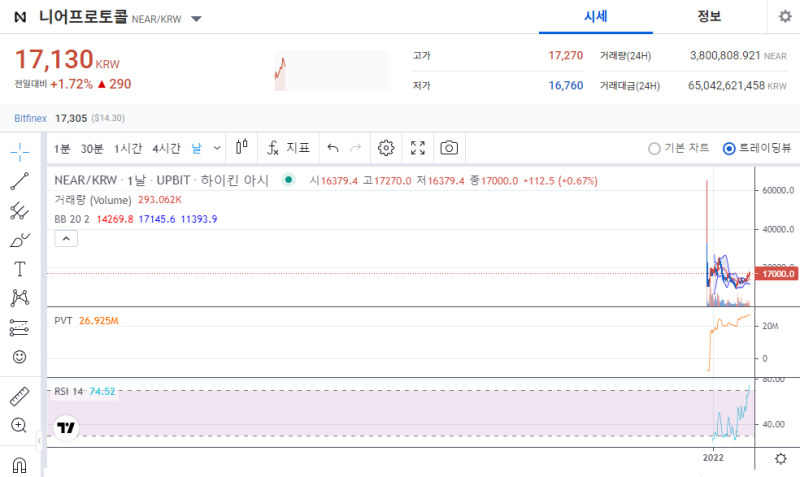
Task: Click the 거래량 (Volume) indicator label
Action: click(93, 200)
